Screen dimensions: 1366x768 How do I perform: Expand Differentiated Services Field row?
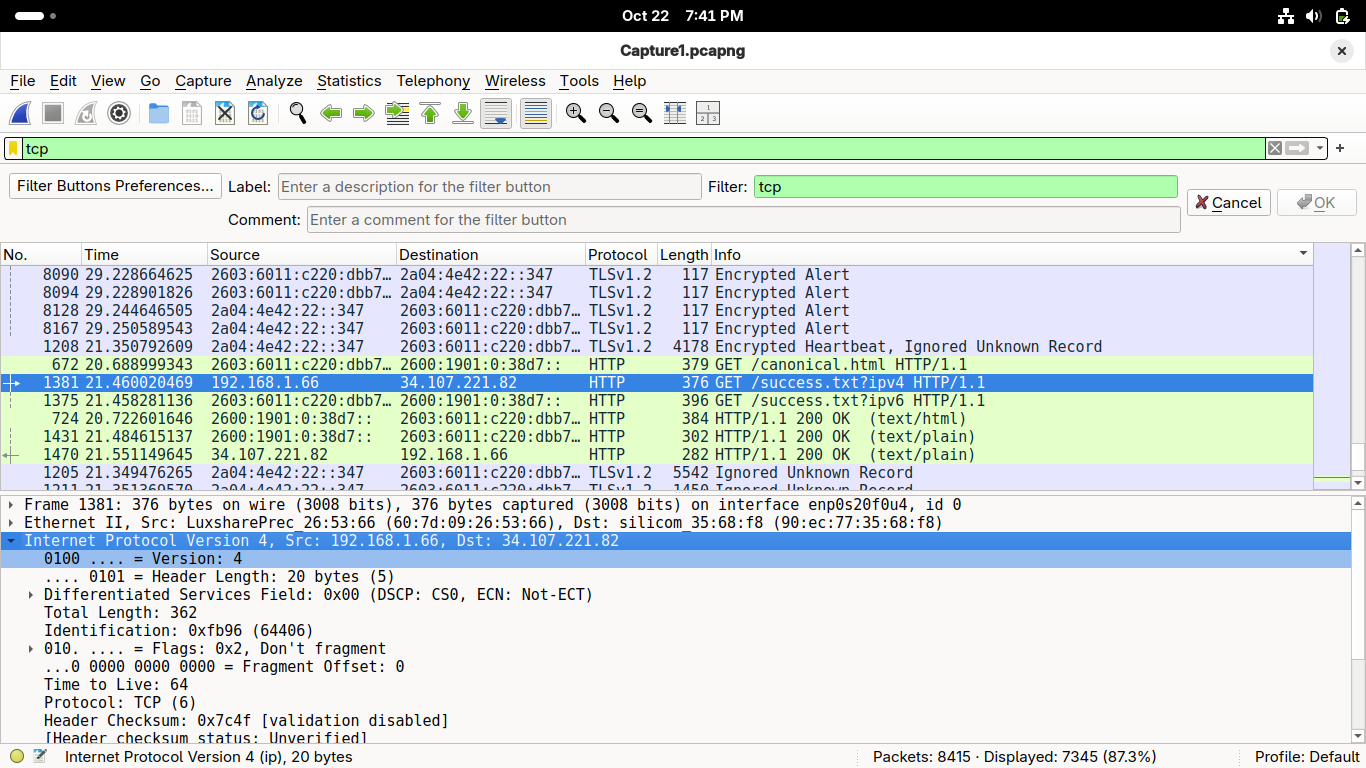(x=31, y=595)
